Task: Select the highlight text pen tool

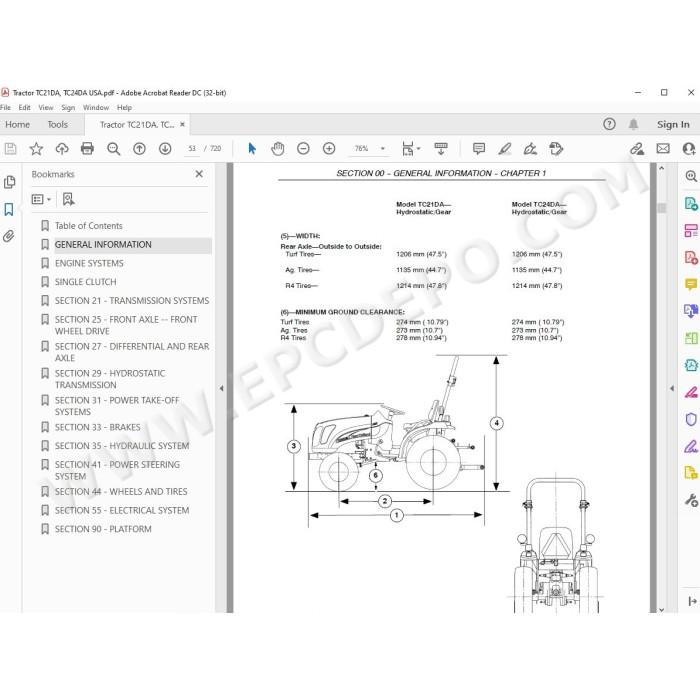Action: [504, 149]
